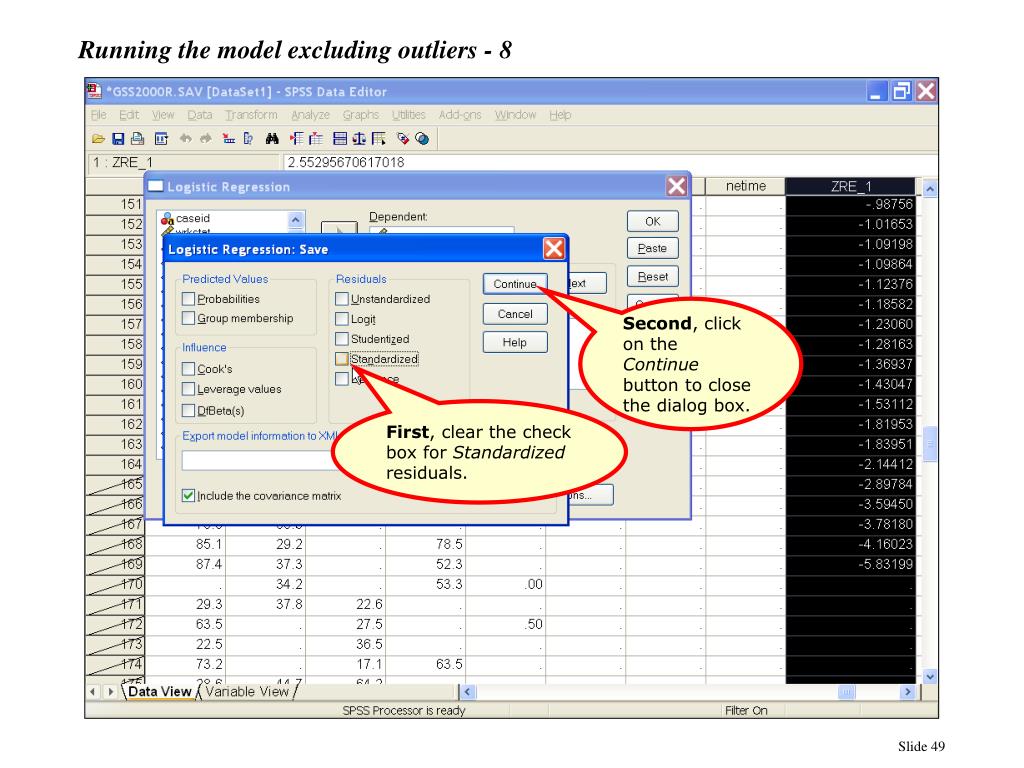The width and height of the screenshot is (1024, 768).
Task: Open the Graphs menu
Action: coord(361,115)
